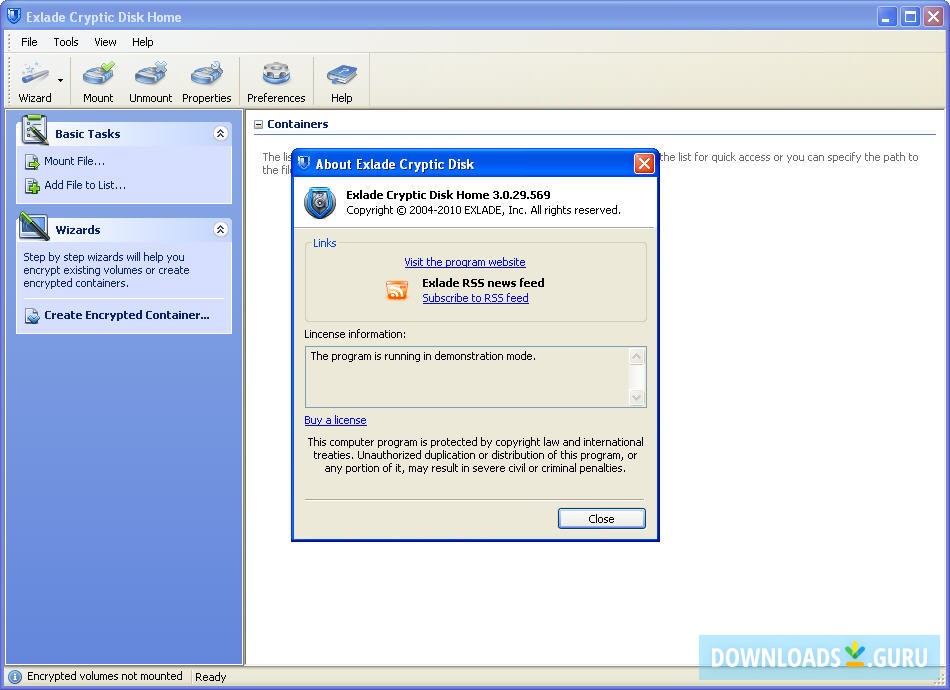Image resolution: width=950 pixels, height=690 pixels.
Task: Click the Exlade shield icon in About dialog
Action: click(318, 202)
